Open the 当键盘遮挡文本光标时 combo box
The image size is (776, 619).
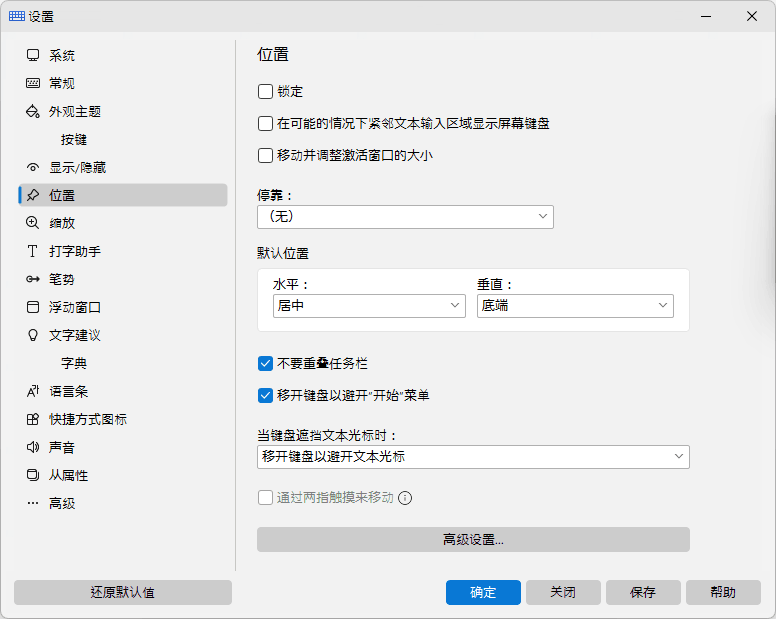pyautogui.click(x=473, y=457)
